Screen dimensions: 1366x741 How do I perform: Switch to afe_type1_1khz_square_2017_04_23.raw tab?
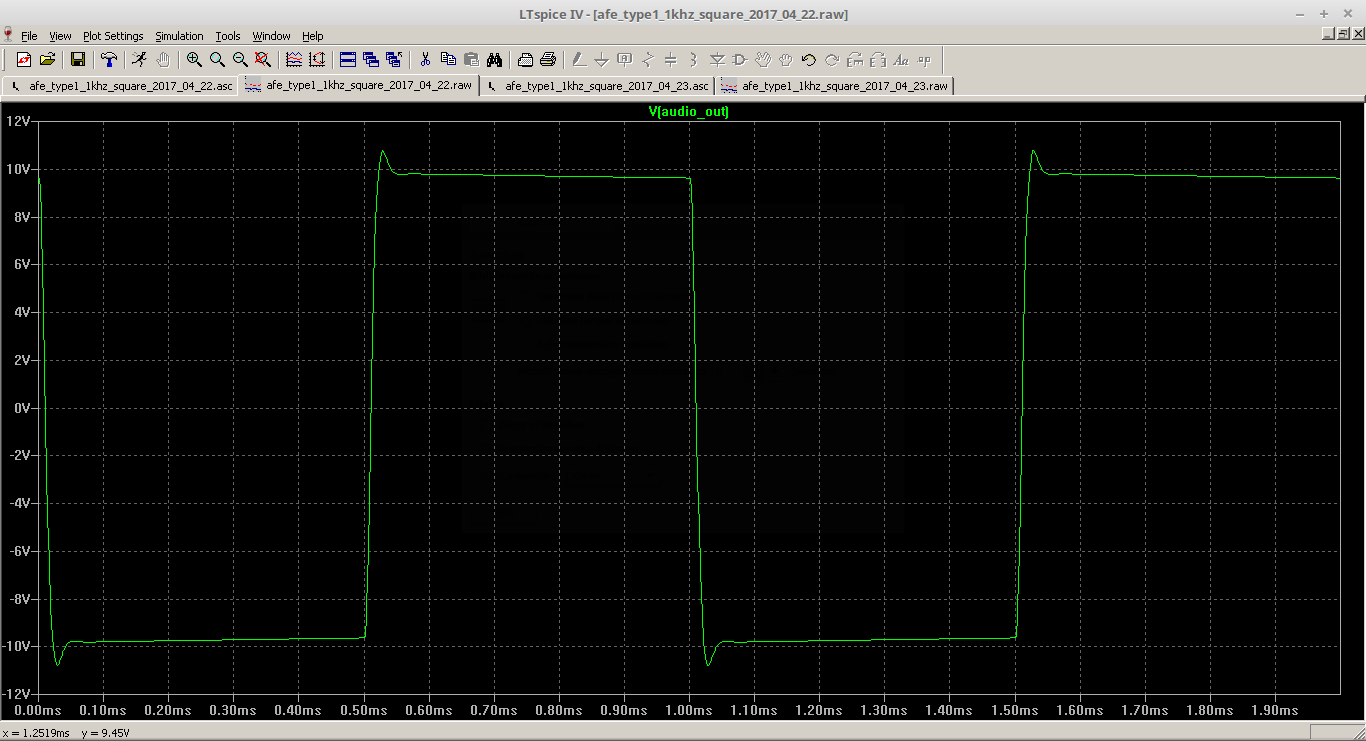[835, 86]
